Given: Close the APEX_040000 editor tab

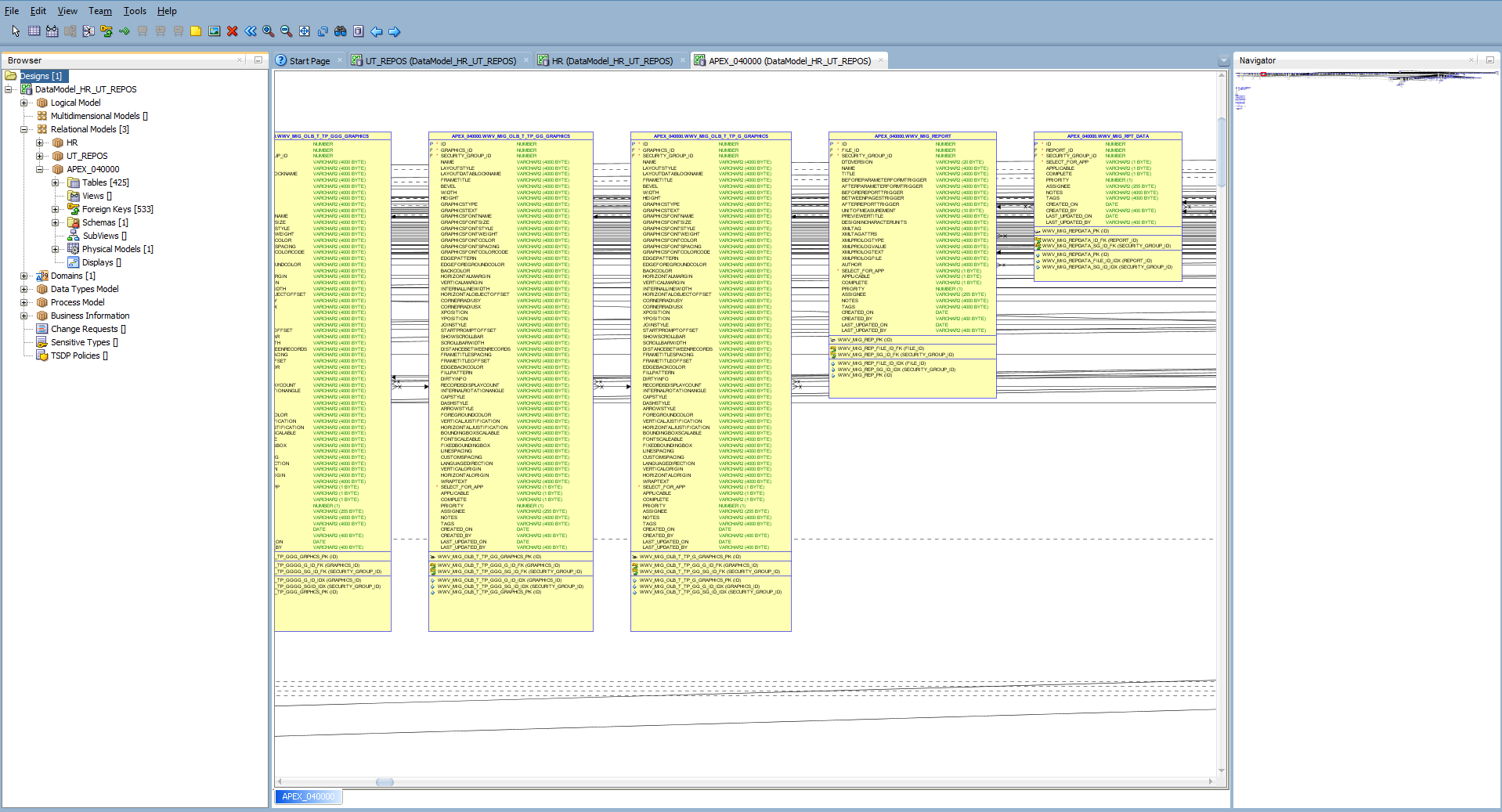Looking at the screenshot, I should point(881,60).
